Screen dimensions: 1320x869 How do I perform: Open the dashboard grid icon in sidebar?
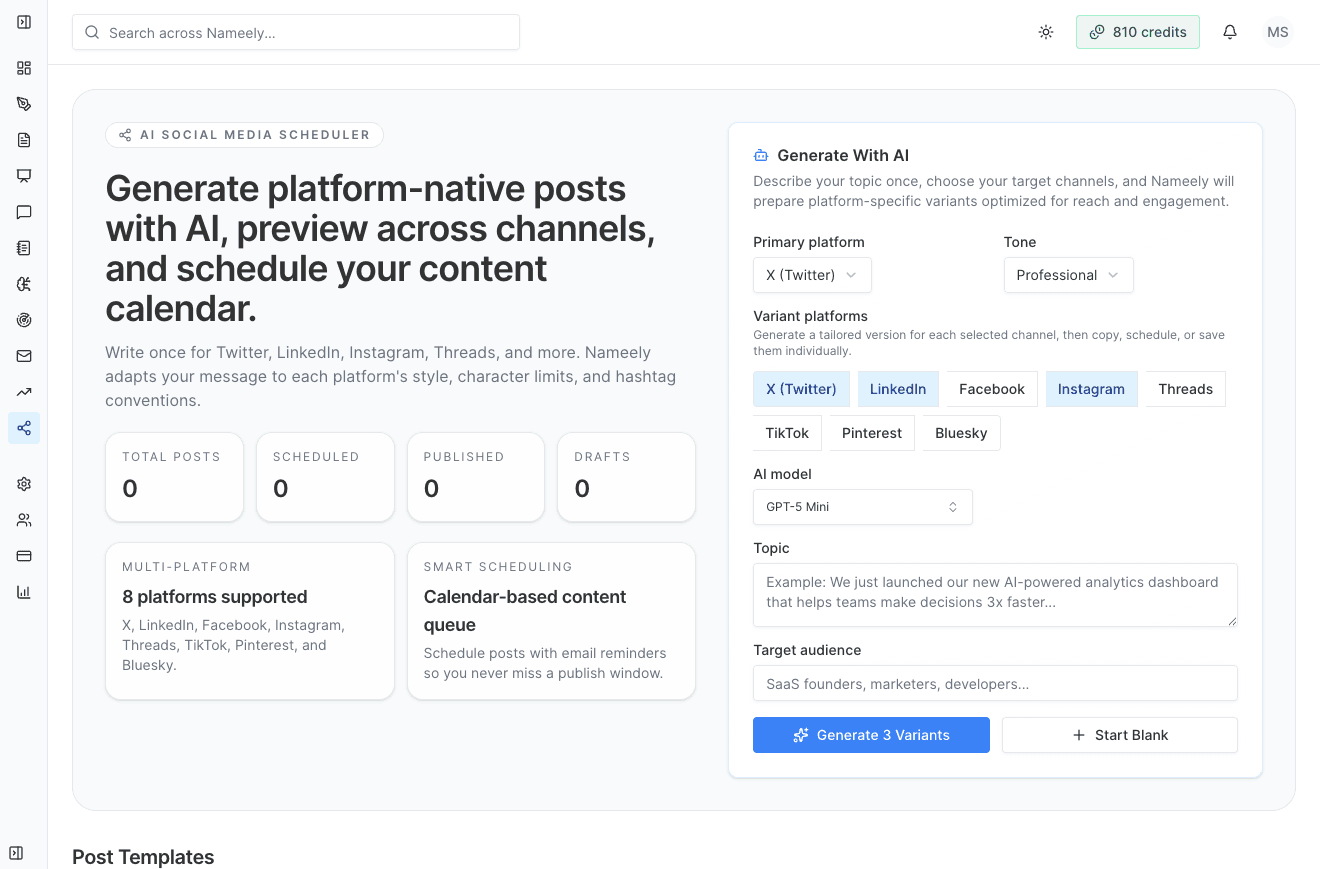click(24, 68)
